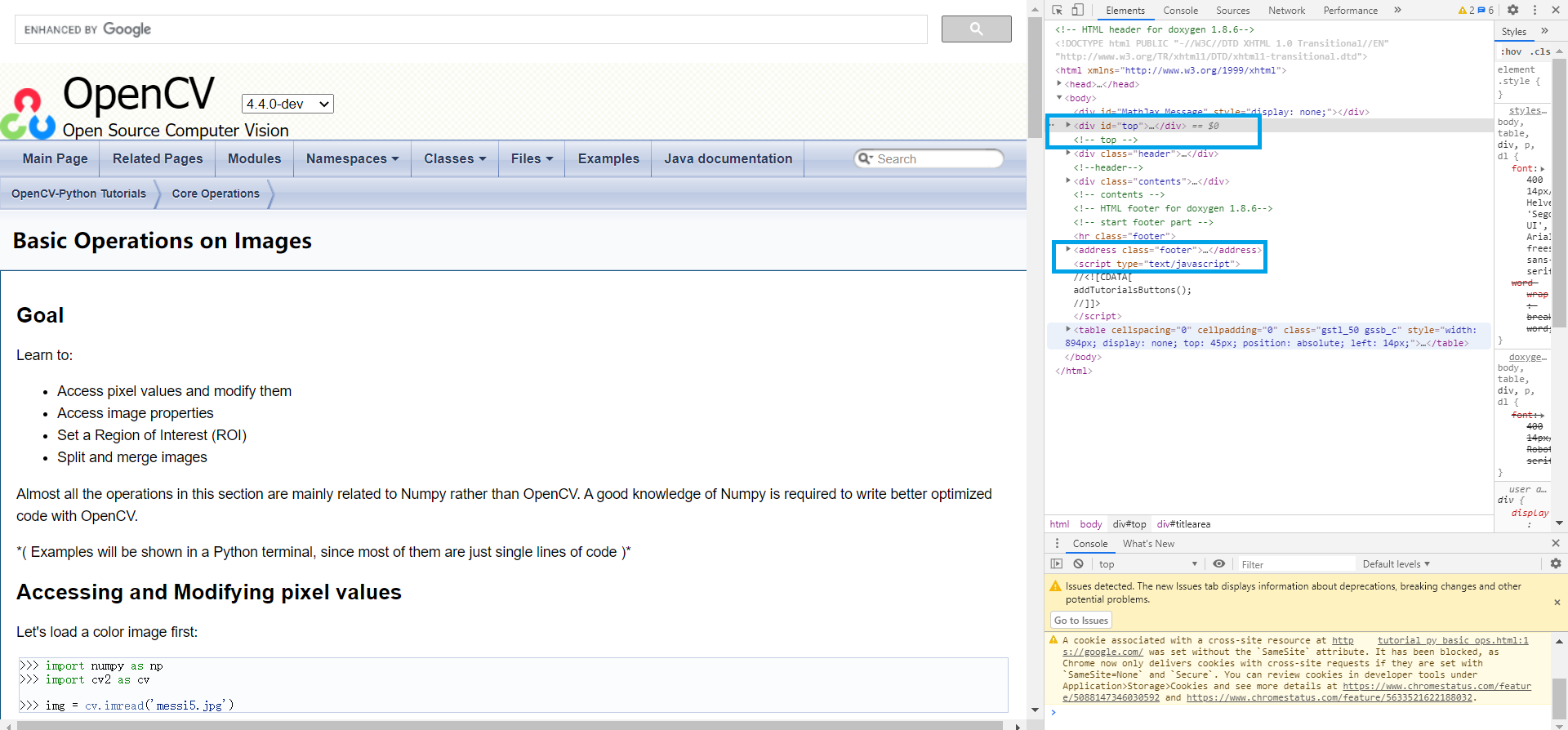
Task: Show the console sidebar
Action: 1057,563
